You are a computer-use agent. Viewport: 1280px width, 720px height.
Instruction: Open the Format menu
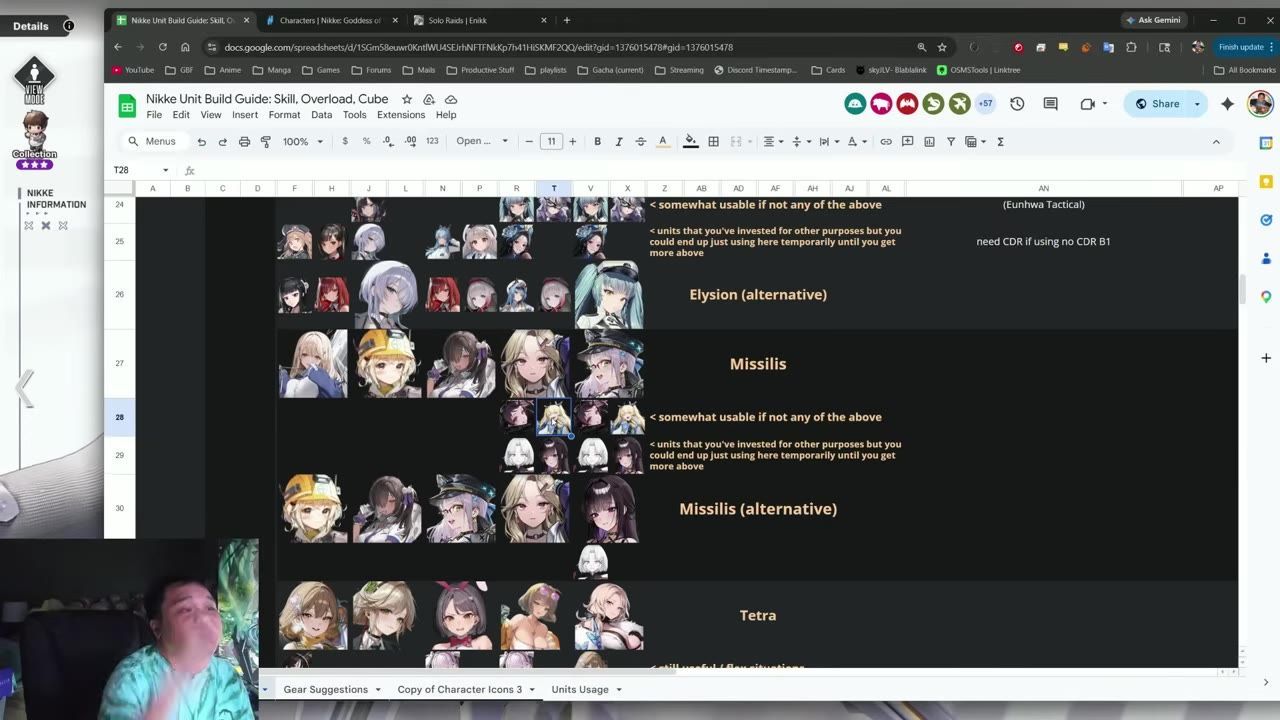[284, 115]
